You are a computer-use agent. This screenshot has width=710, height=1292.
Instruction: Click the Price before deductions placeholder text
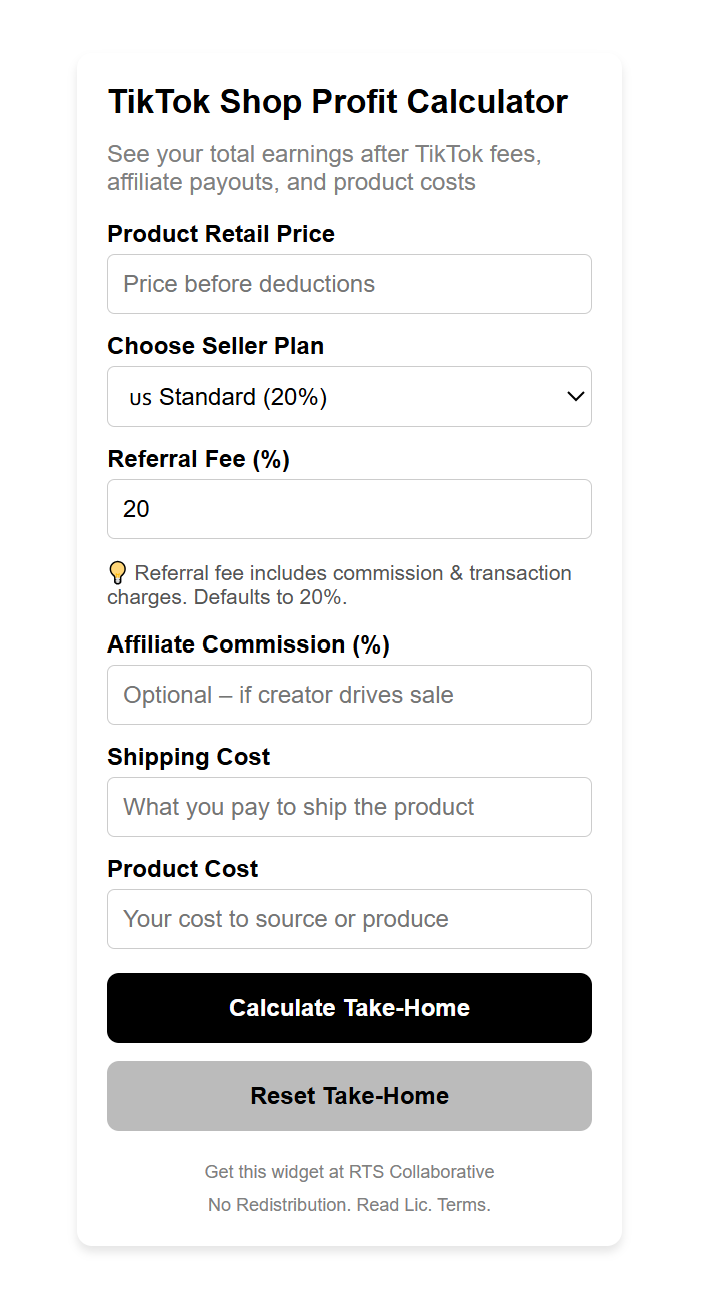point(247,284)
